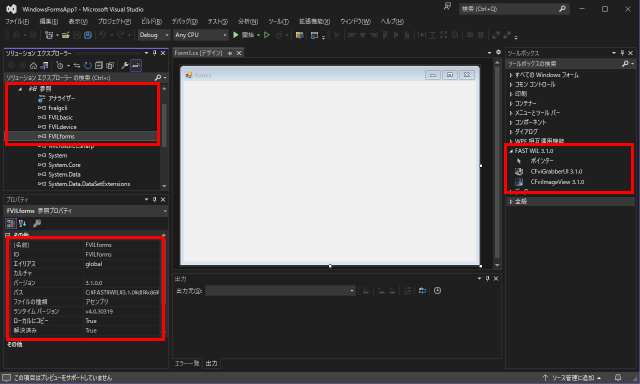The height and width of the screenshot is (384, 640).
Task: Open the Output source dropdown
Action: (280, 291)
